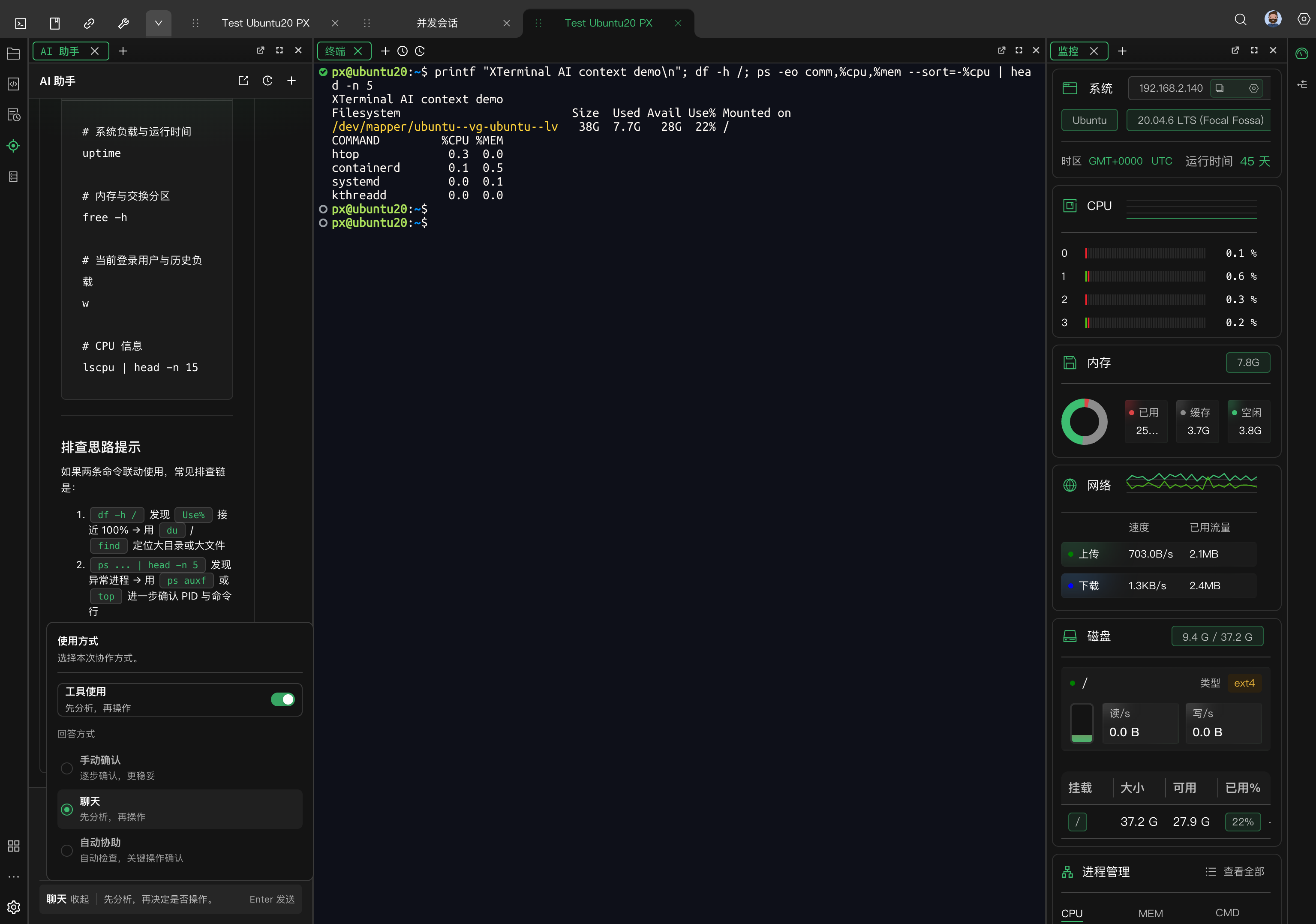Open the folder file manager in left sidebar
This screenshot has width=1316, height=924.
(14, 54)
